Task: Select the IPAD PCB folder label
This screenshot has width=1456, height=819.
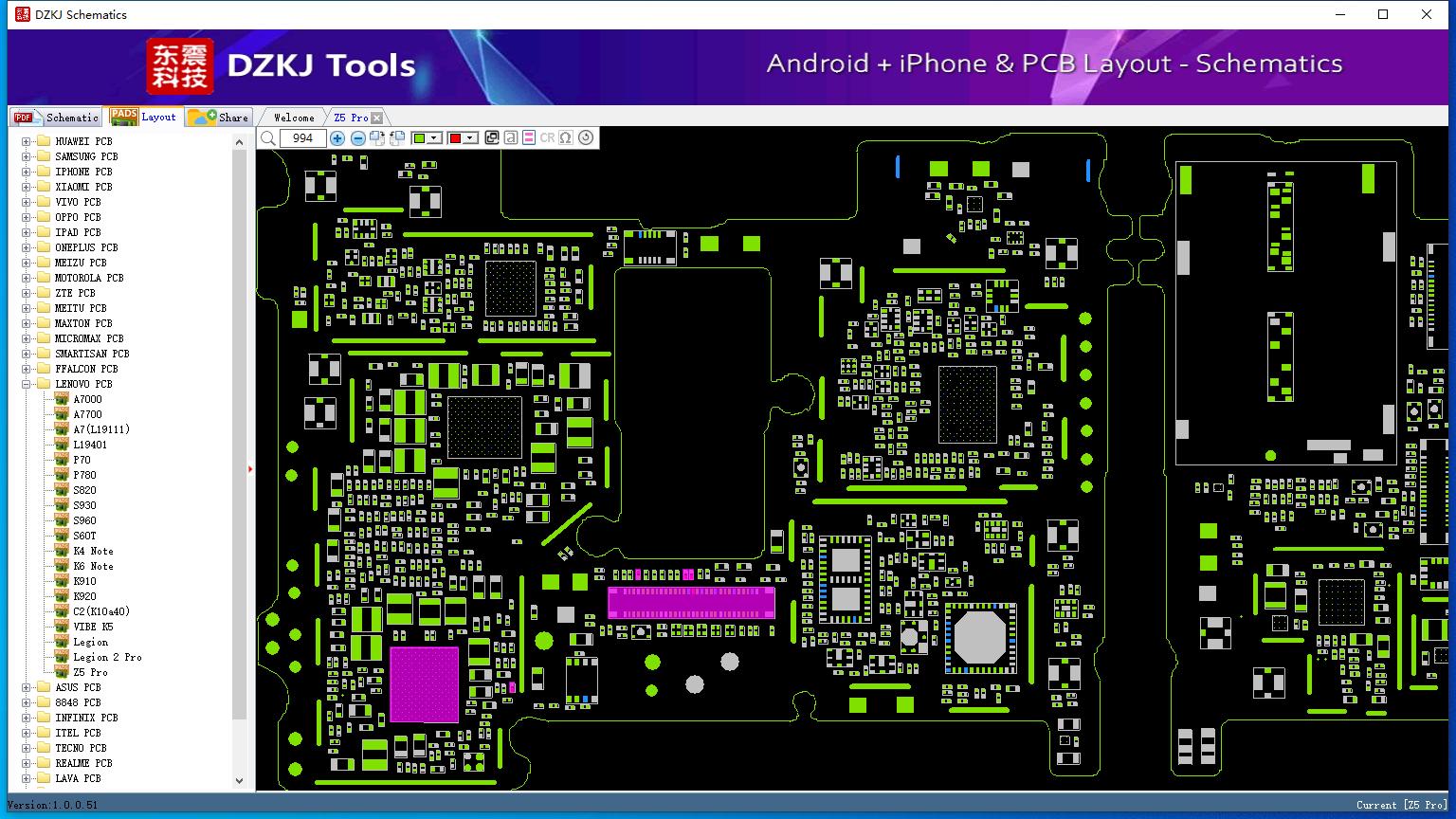Action: click(78, 232)
